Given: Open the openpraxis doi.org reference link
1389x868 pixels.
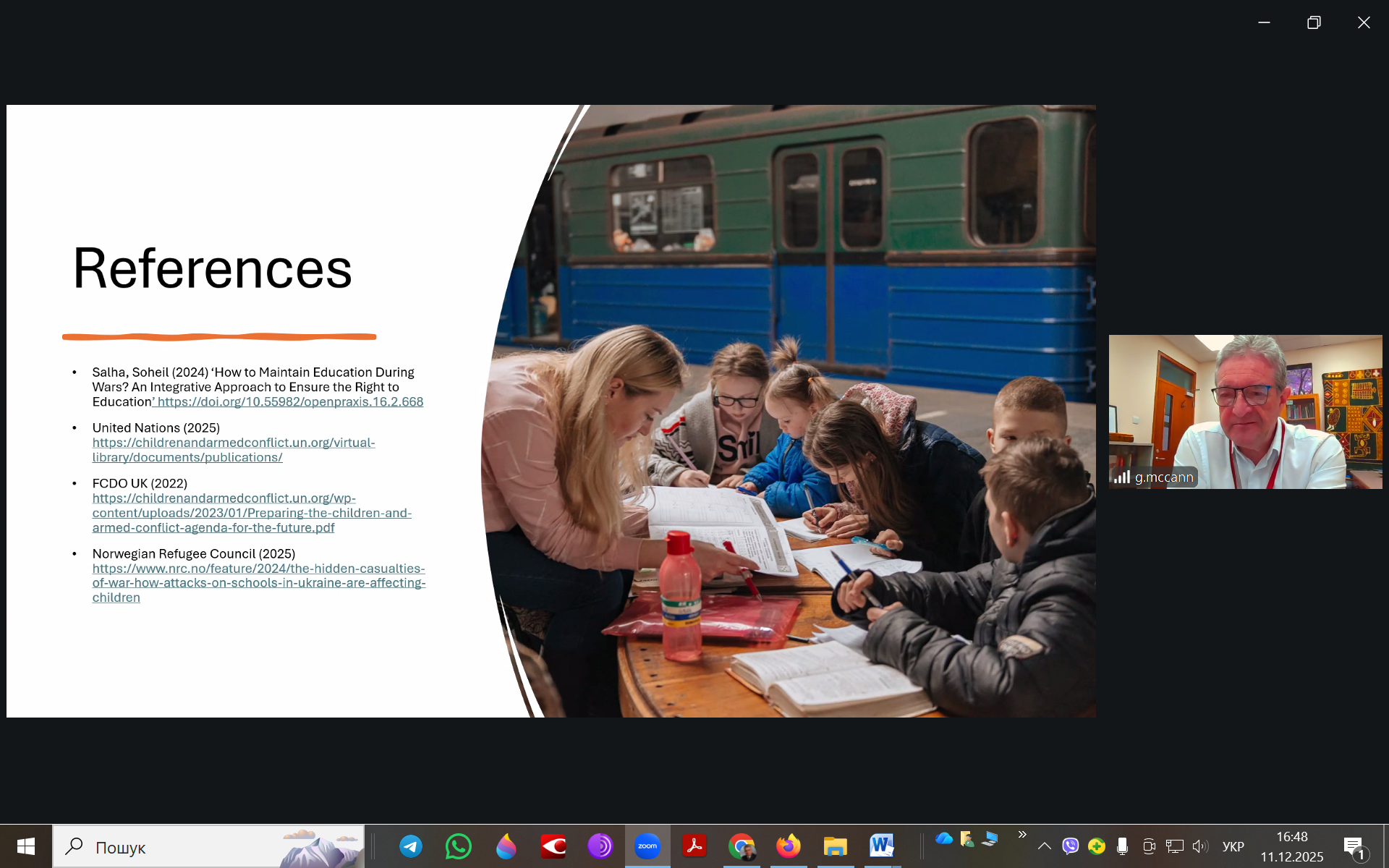Looking at the screenshot, I should (290, 402).
